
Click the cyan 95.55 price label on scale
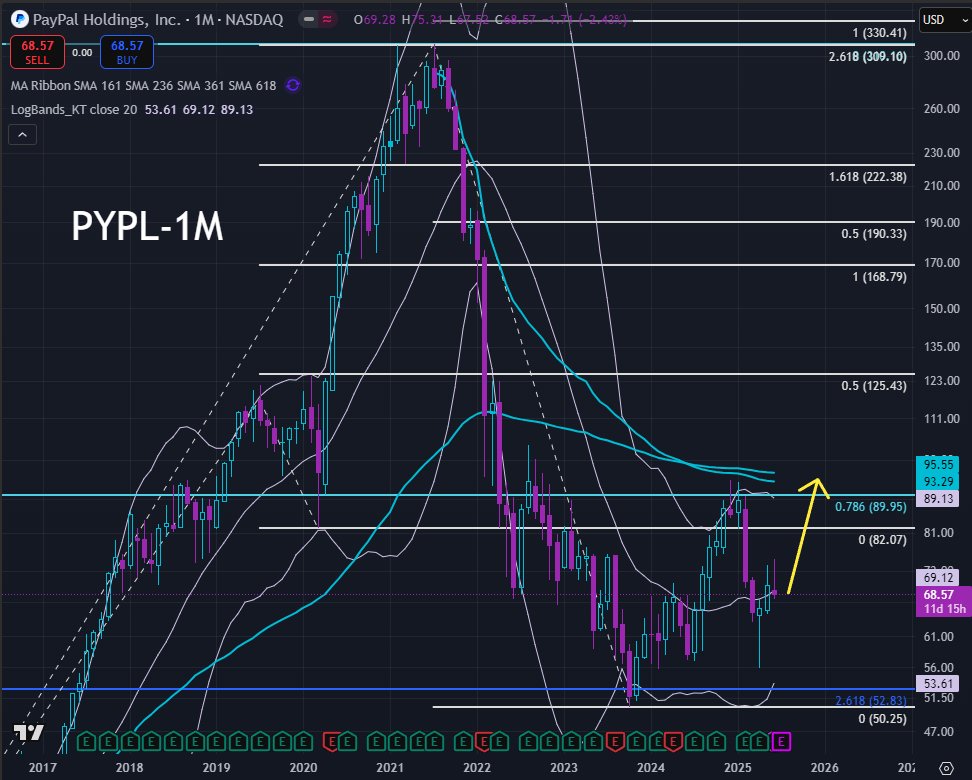[x=940, y=465]
